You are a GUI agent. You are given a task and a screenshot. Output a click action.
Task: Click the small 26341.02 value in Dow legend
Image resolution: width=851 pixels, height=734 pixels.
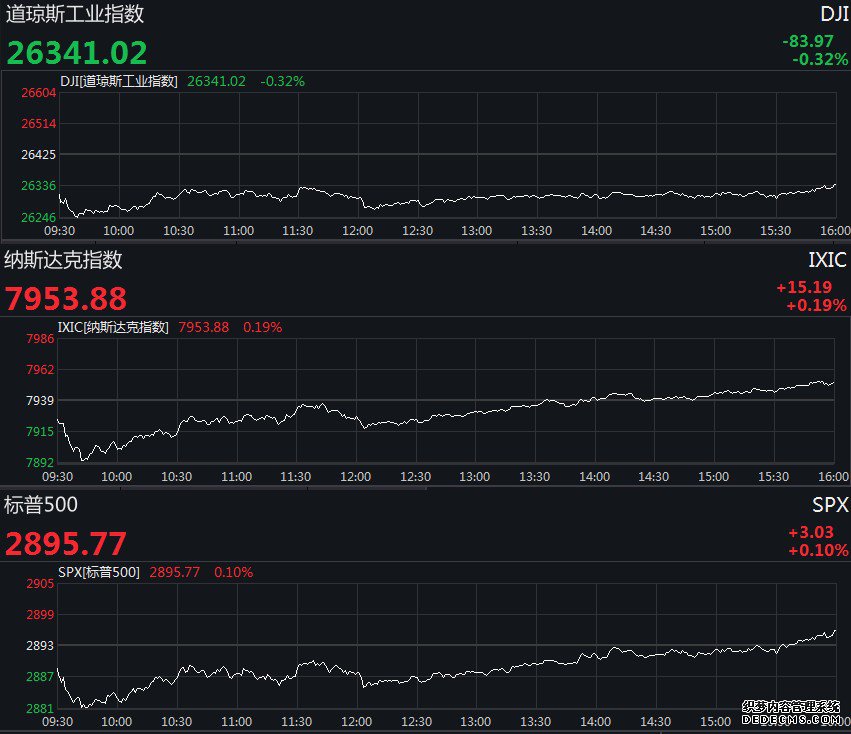click(217, 81)
